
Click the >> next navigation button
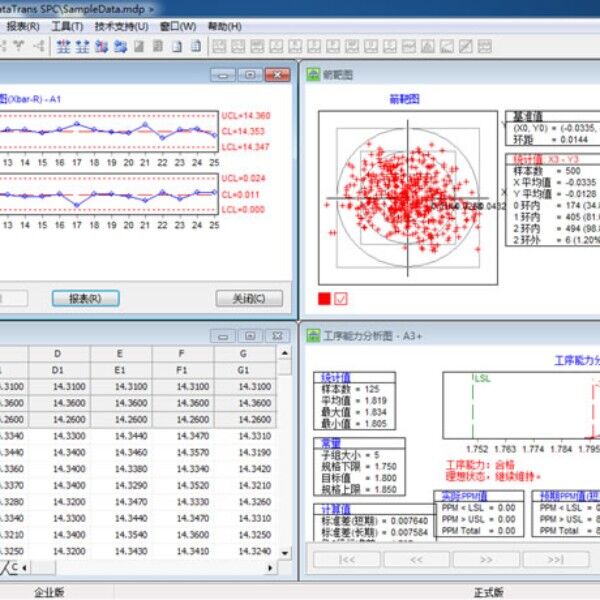pyautogui.click(x=486, y=559)
